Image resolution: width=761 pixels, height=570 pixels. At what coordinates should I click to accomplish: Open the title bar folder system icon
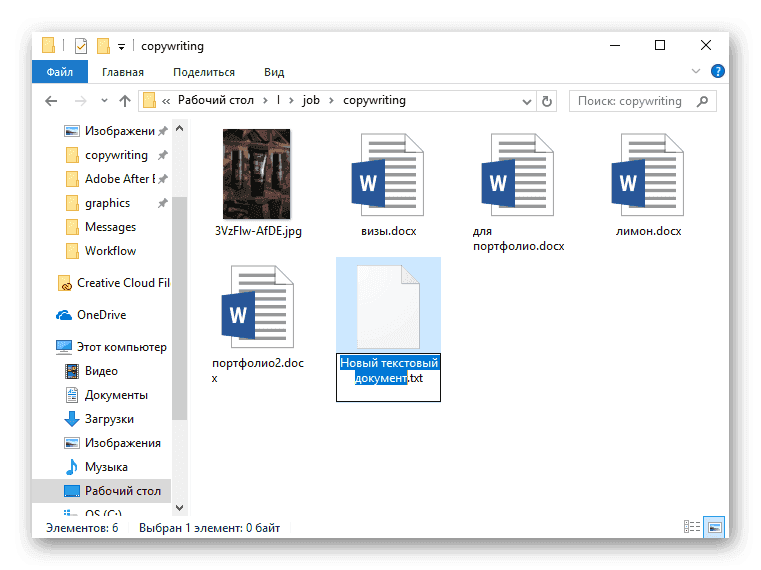pos(49,46)
